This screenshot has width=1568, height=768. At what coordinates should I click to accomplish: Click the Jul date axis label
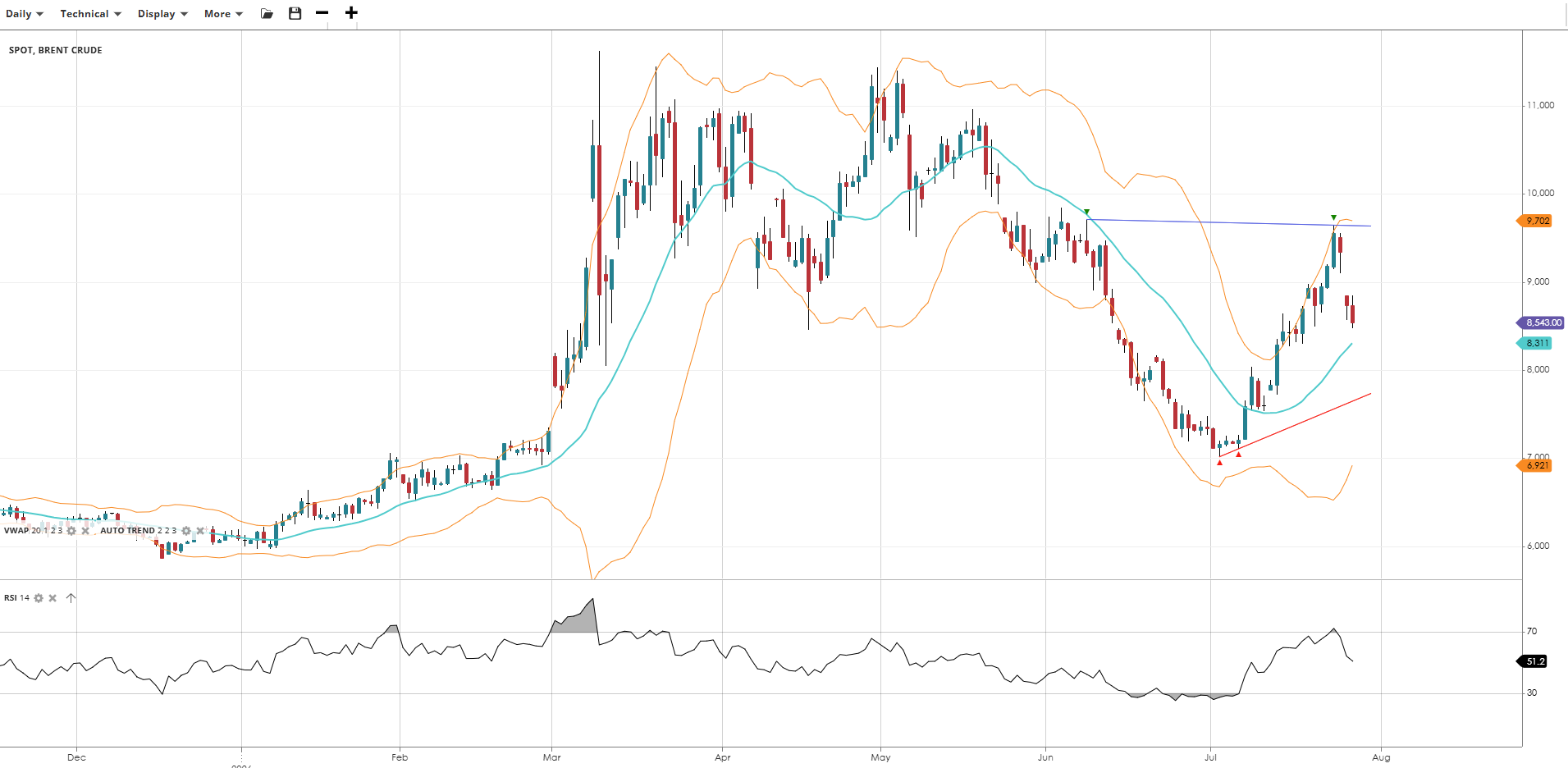(x=1210, y=757)
